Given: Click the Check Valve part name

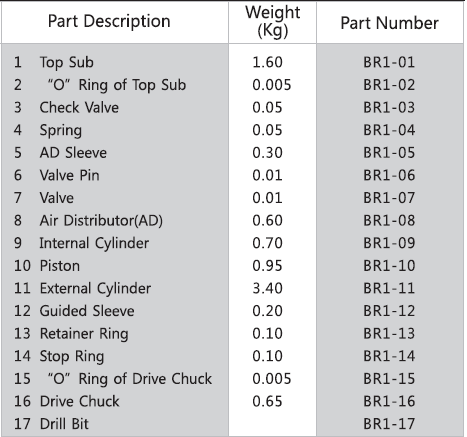Looking at the screenshot, I should pos(79,107).
